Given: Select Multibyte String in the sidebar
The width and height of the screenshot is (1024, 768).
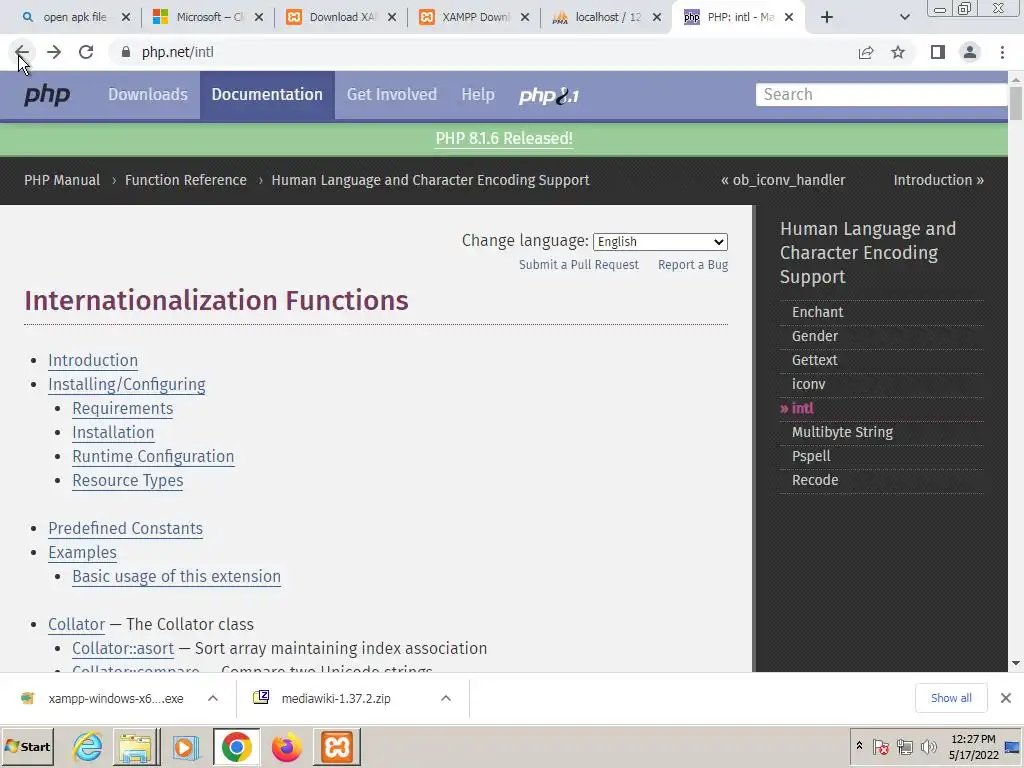Looking at the screenshot, I should pos(842,432).
